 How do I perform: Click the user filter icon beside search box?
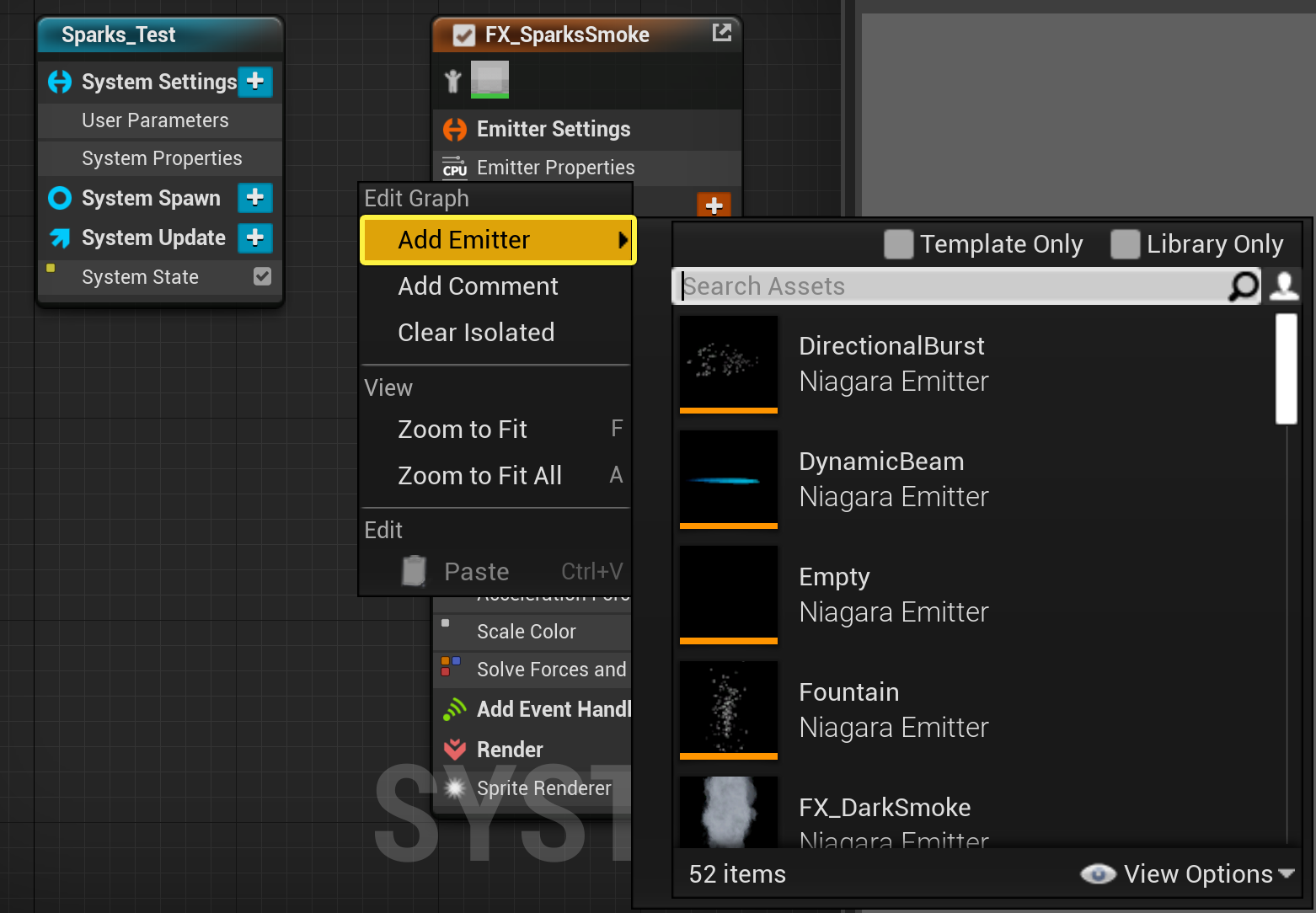pyautogui.click(x=1284, y=286)
